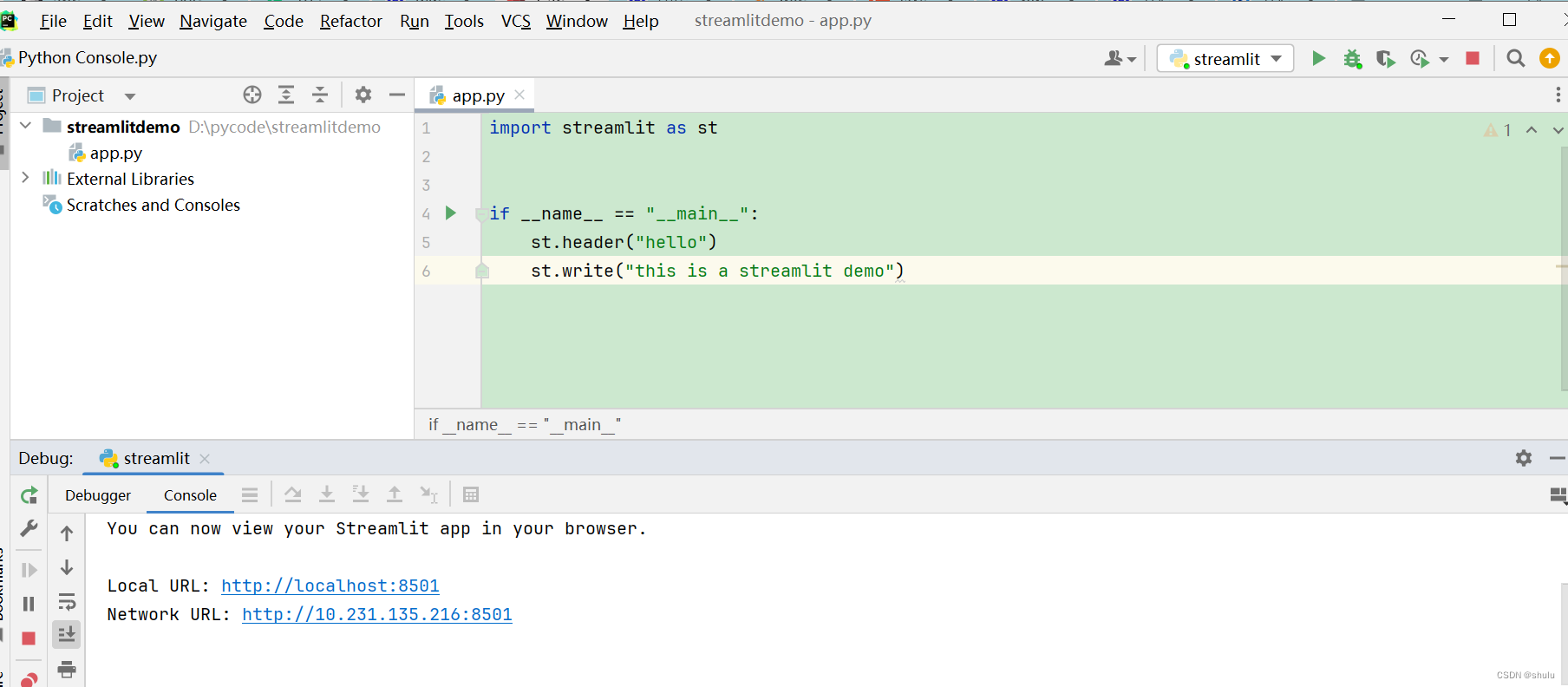
Task: Expand the External Libraries node
Action: (x=25, y=178)
